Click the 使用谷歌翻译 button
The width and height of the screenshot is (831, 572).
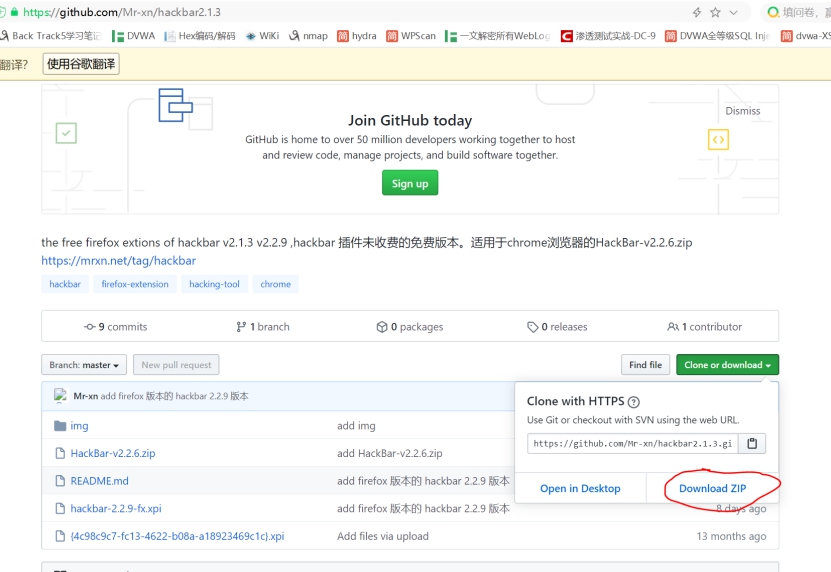[81, 64]
